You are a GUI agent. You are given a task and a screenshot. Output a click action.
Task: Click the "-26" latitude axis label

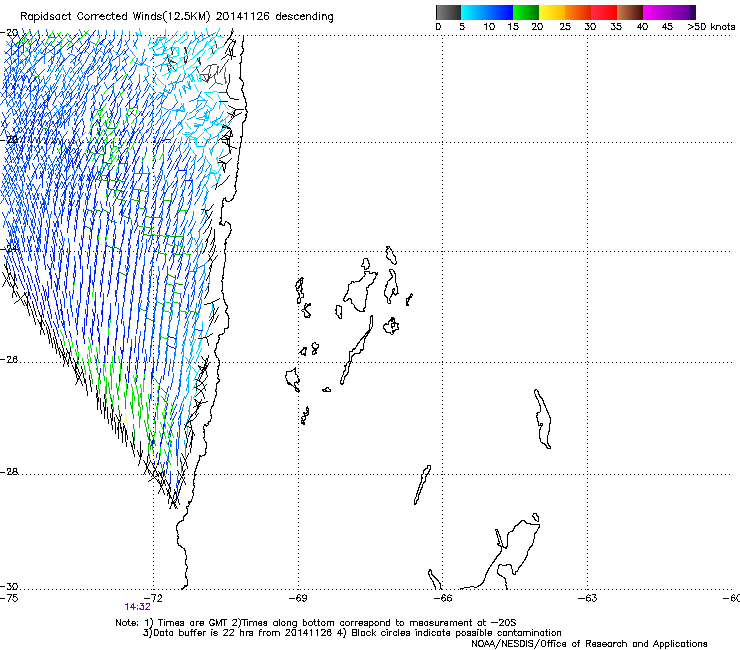coord(9,360)
